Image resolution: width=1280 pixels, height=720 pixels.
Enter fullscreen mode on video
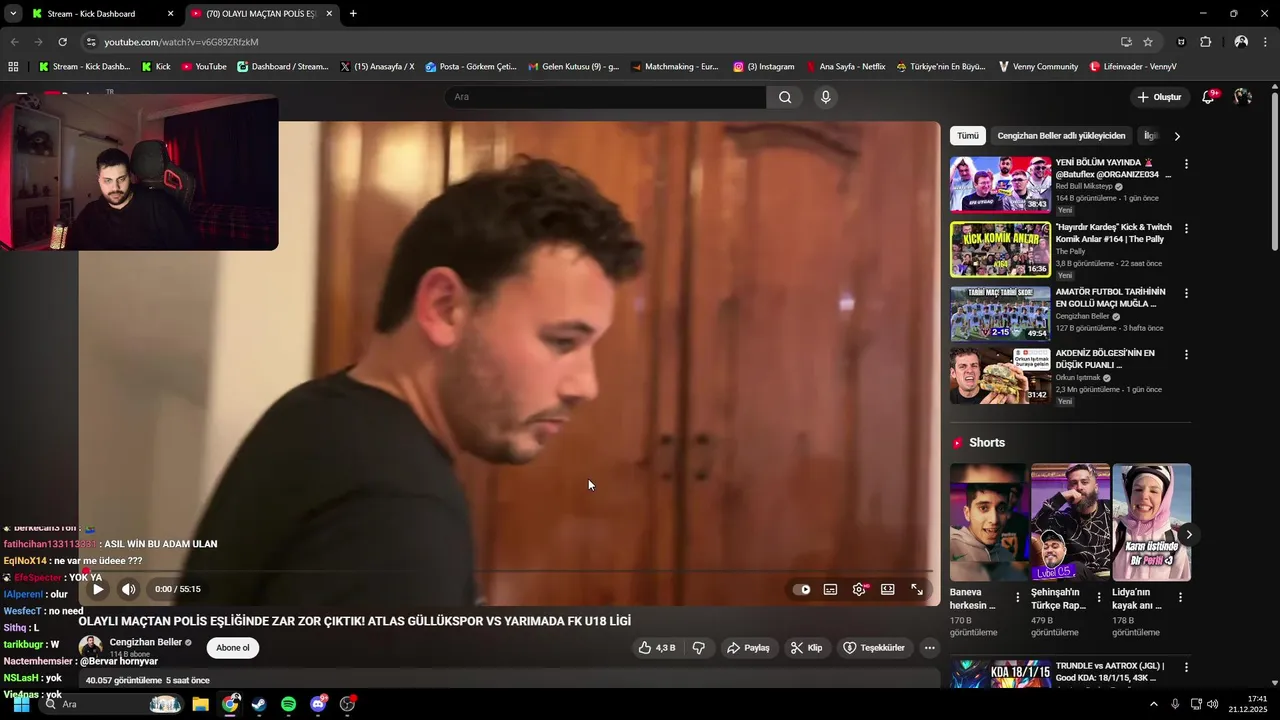pos(916,589)
